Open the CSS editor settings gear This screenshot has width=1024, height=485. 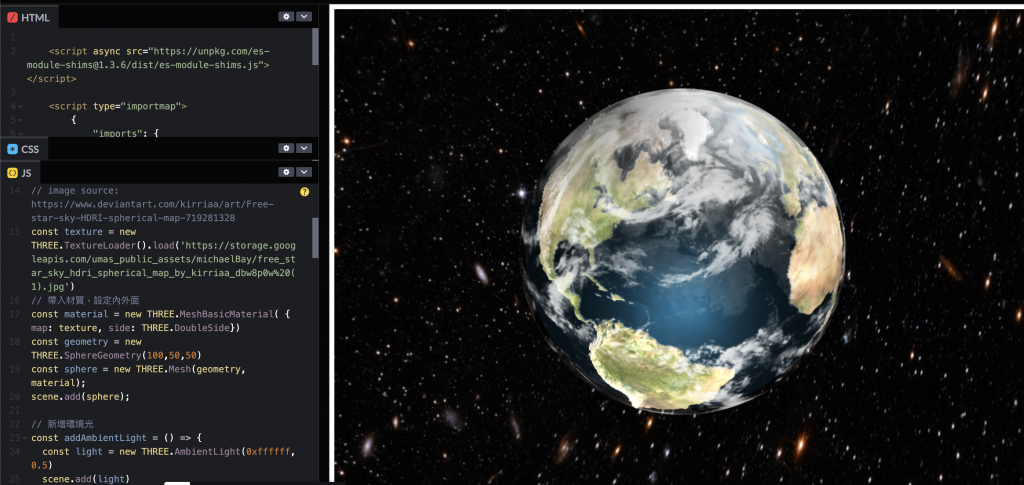click(x=286, y=149)
